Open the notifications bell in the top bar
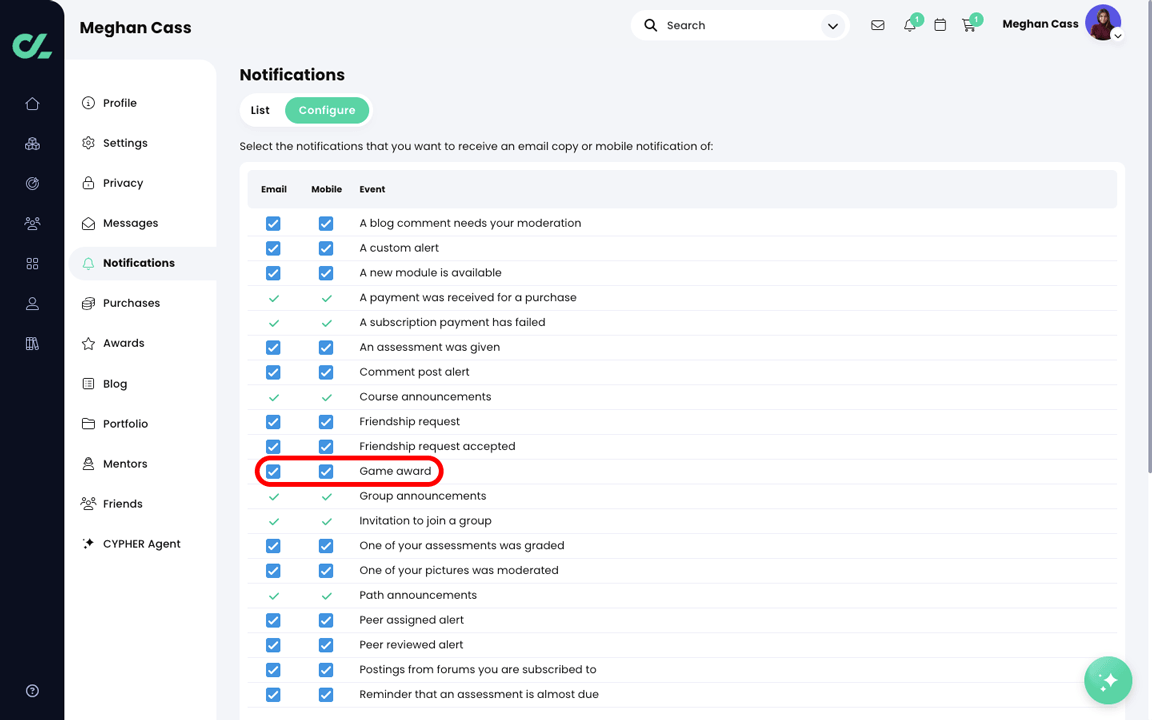 (x=910, y=25)
